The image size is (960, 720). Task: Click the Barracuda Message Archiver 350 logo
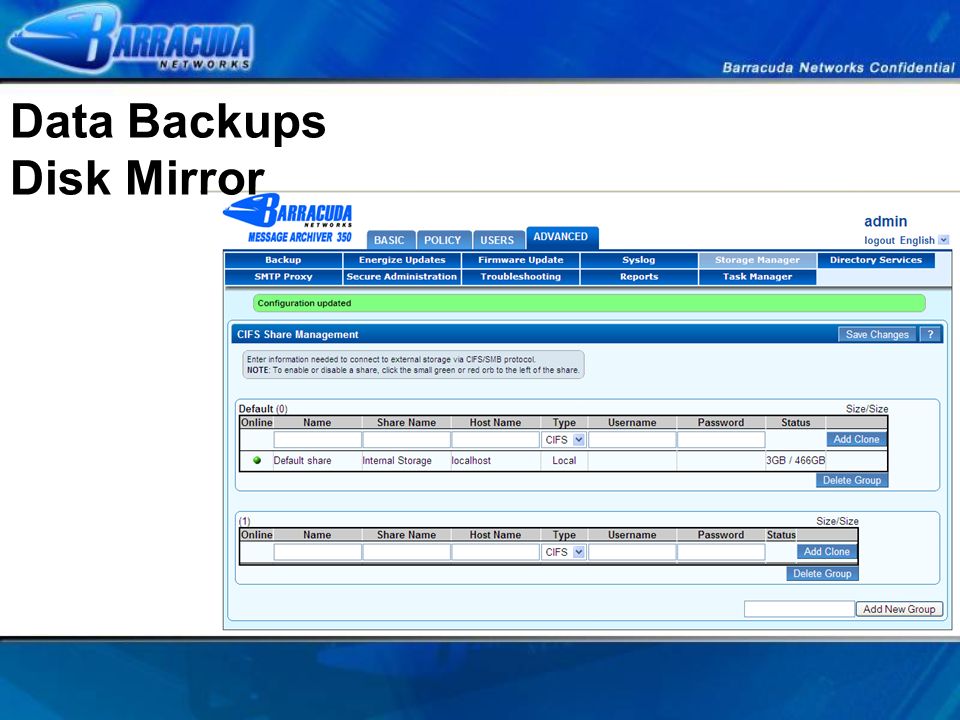click(289, 219)
